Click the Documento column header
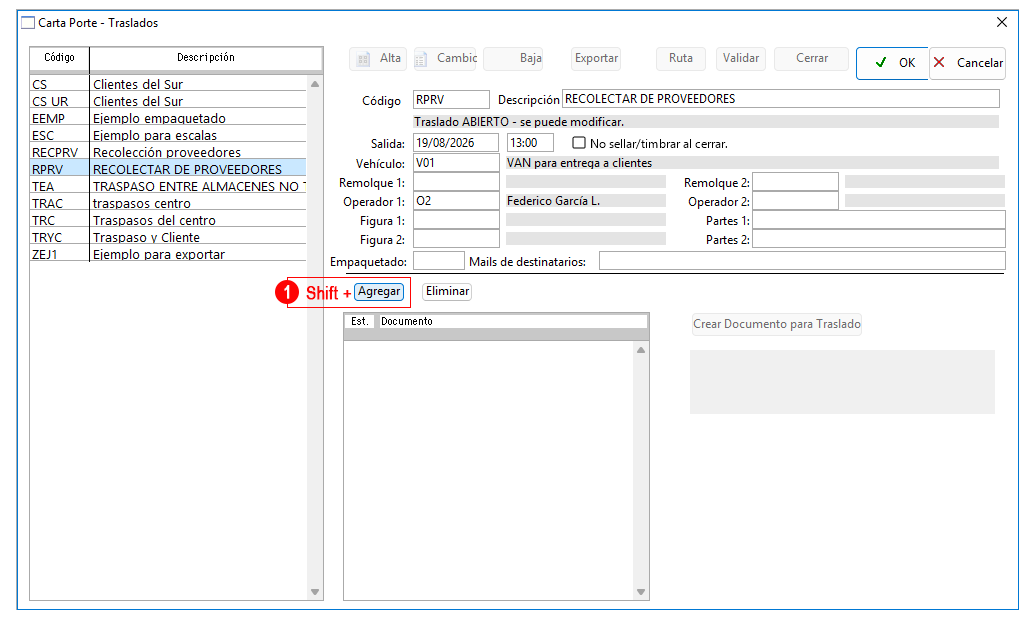The height and width of the screenshot is (623, 1033). pyautogui.click(x=512, y=321)
